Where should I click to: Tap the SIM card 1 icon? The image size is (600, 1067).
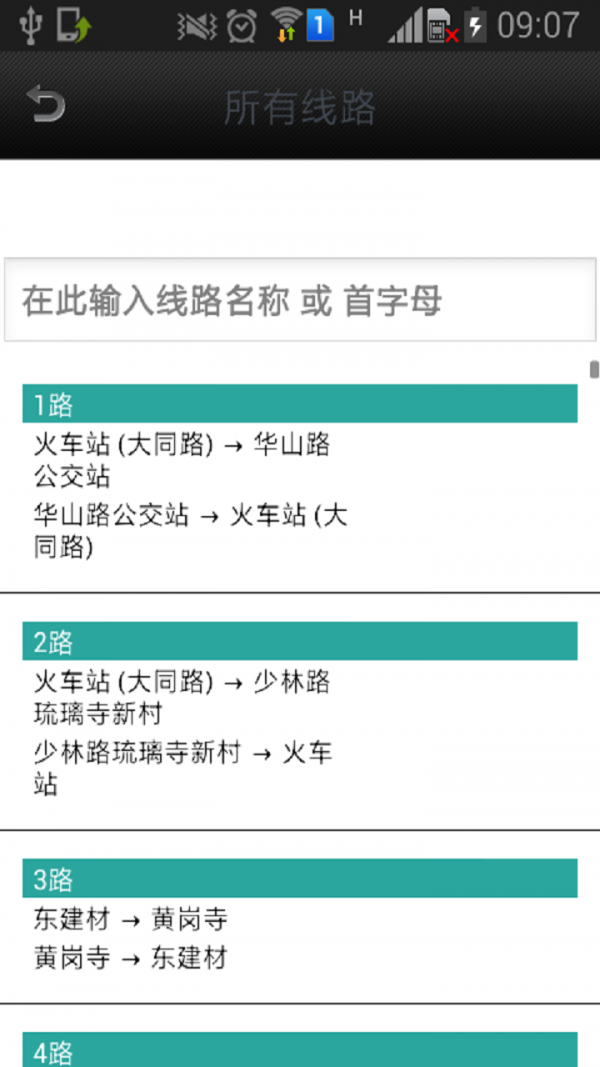tap(320, 25)
